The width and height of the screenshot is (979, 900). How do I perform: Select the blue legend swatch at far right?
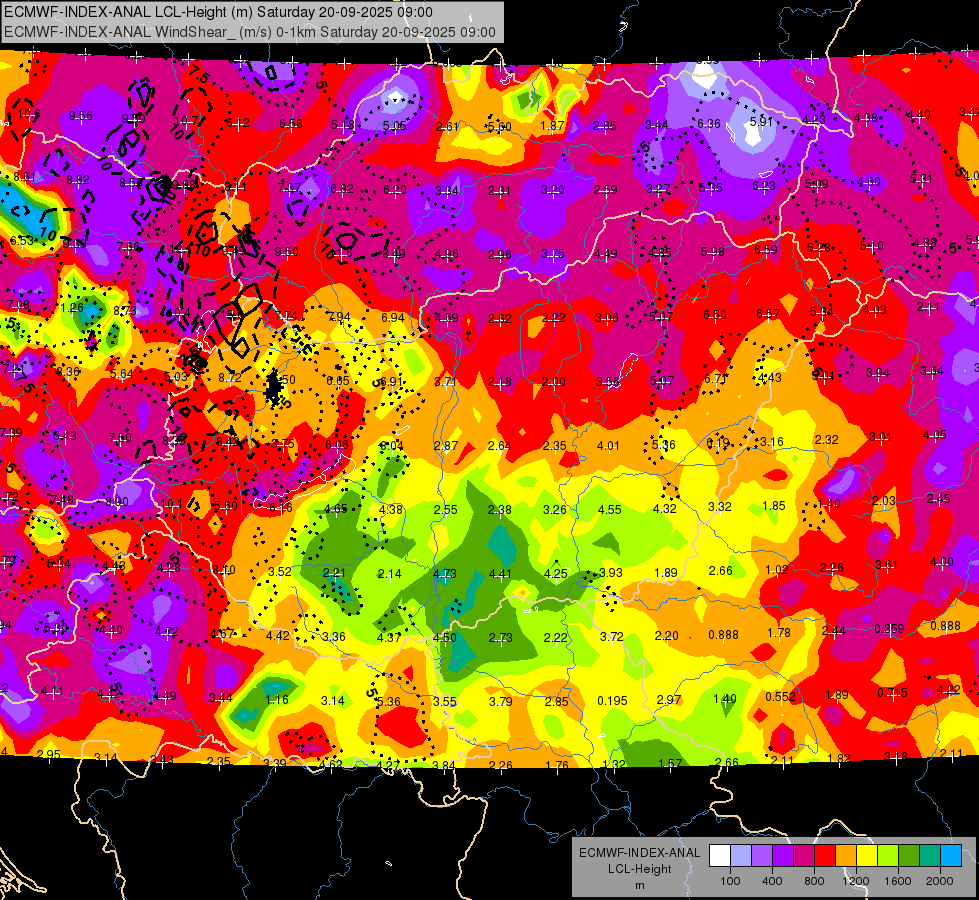click(951, 856)
